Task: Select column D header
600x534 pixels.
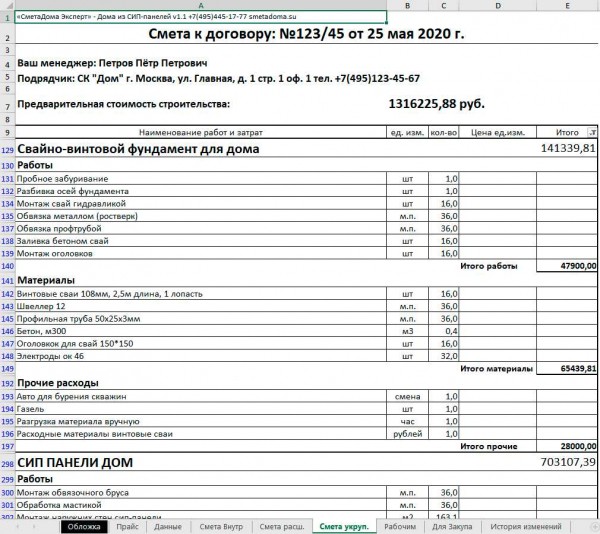Action: 498,5
